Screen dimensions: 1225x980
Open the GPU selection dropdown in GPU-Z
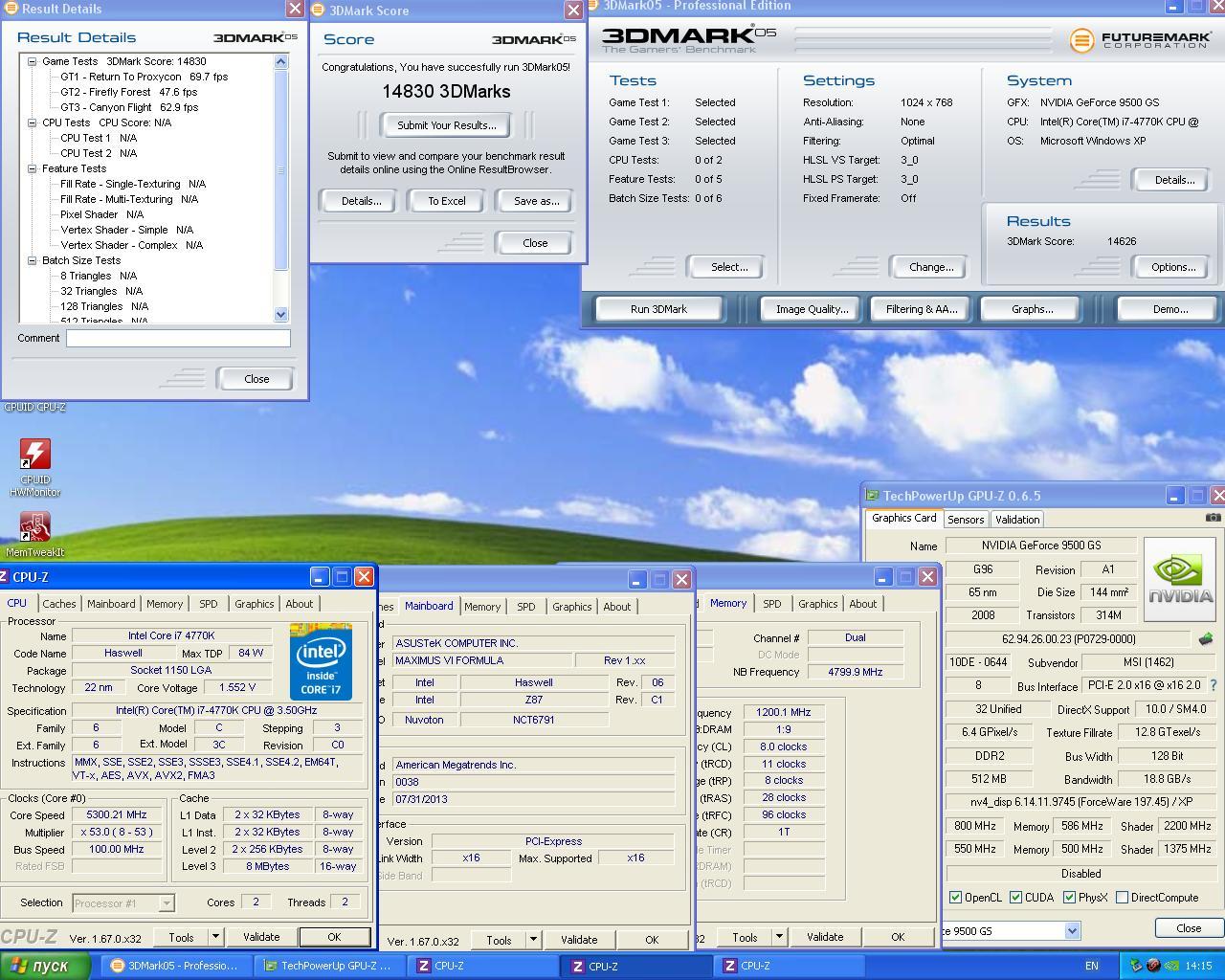(x=1072, y=930)
